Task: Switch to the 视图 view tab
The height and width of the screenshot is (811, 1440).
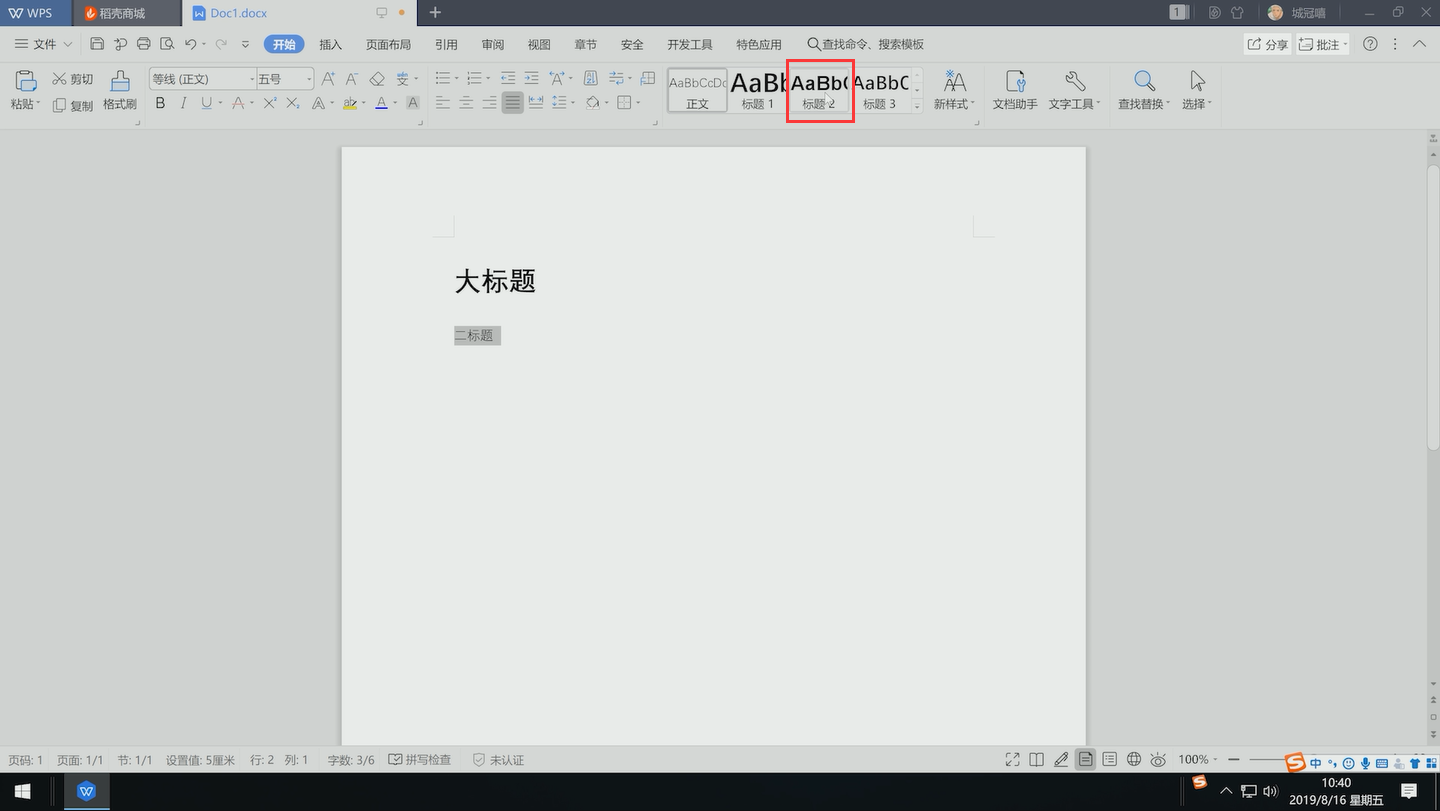Action: pyautogui.click(x=539, y=44)
